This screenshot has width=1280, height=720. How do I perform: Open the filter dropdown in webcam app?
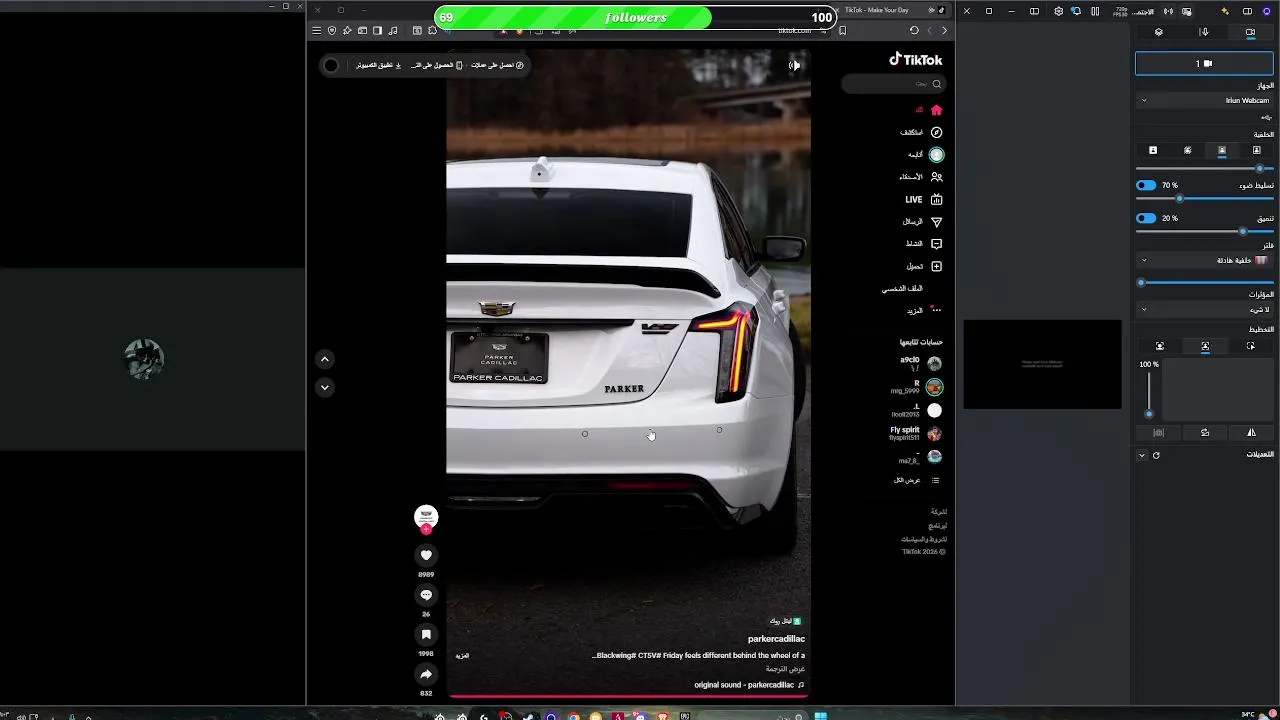1204,260
